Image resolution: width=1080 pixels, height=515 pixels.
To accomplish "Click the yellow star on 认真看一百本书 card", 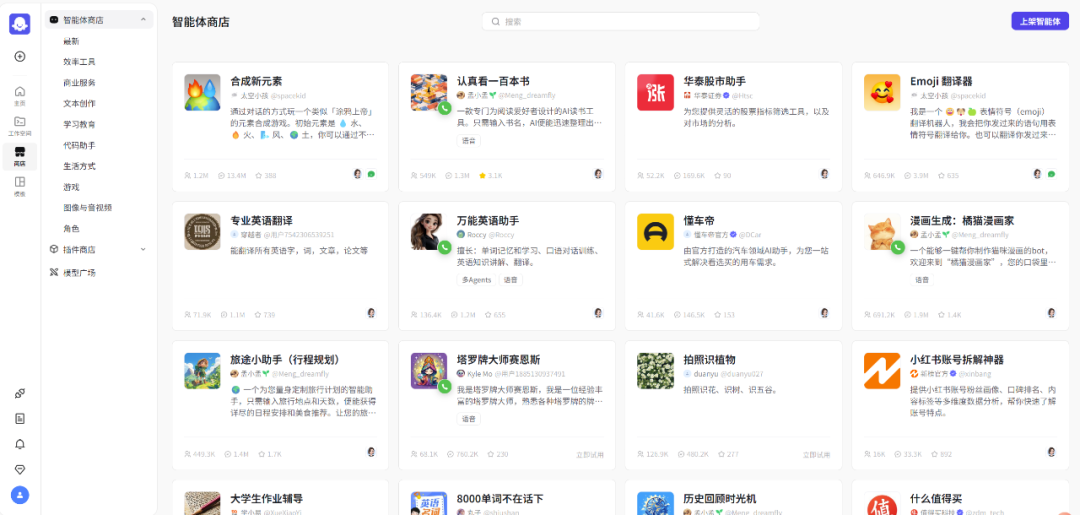I will 483,176.
